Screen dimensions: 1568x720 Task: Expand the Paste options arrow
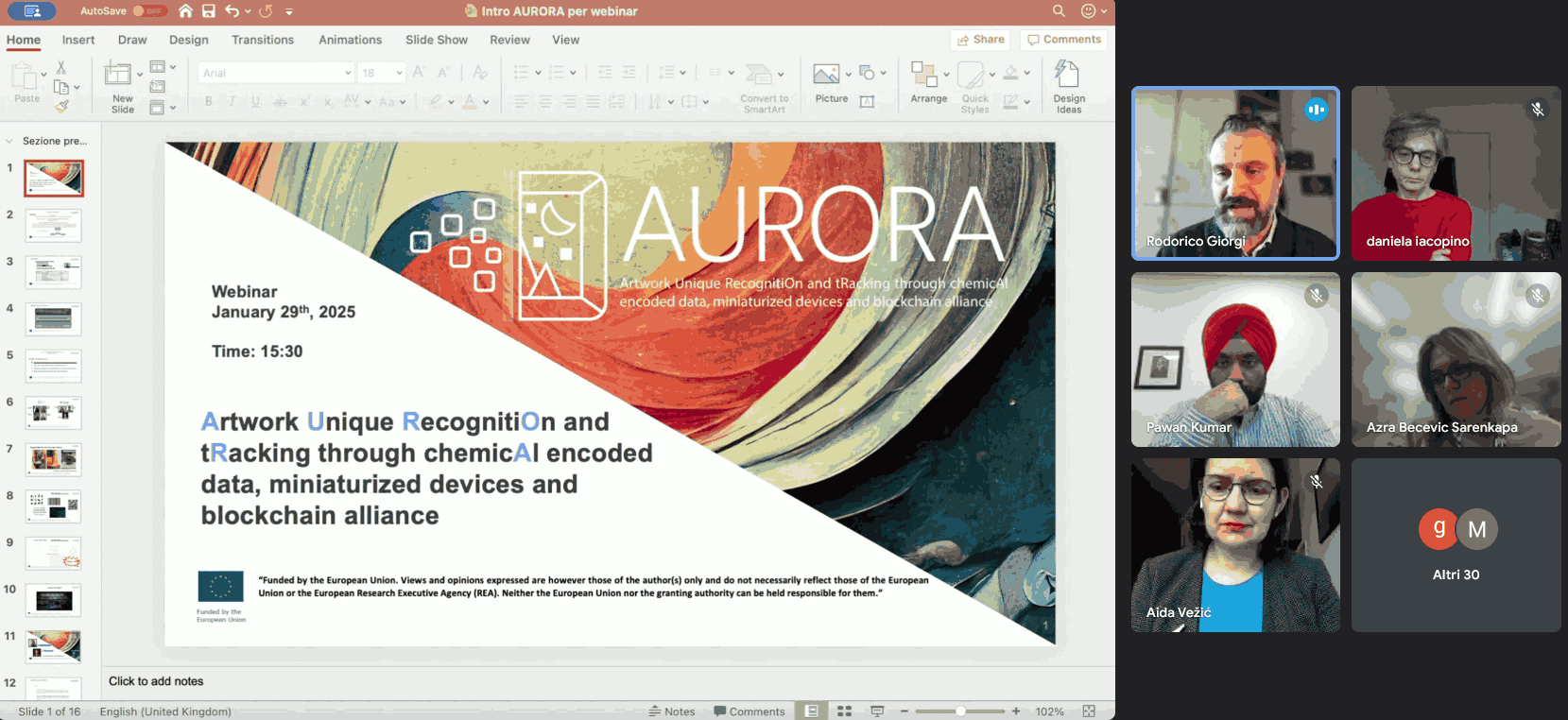pyautogui.click(x=43, y=73)
